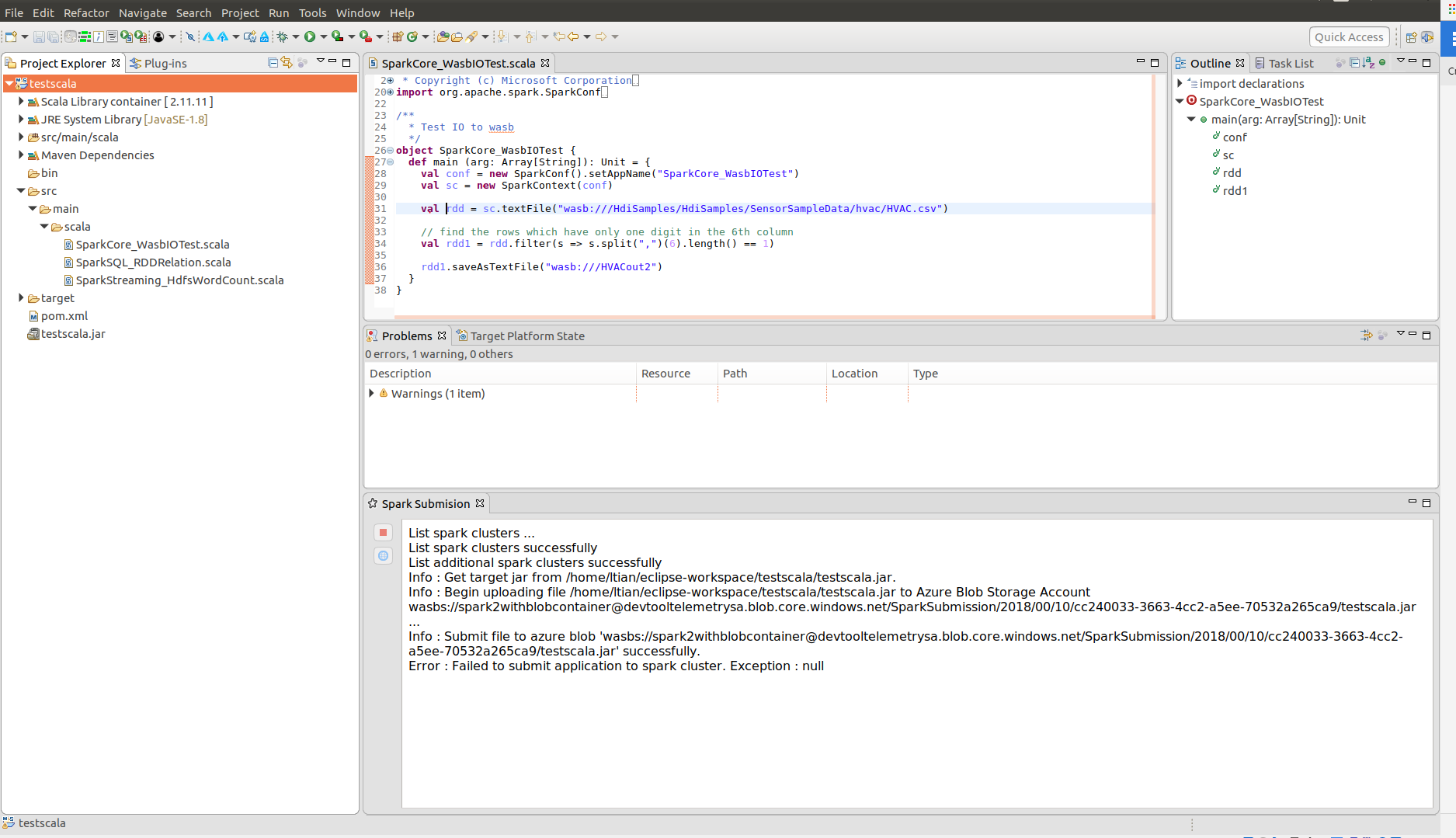Collapse the testscala project tree
Image resolution: width=1456 pixels, height=838 pixels.
click(11, 83)
